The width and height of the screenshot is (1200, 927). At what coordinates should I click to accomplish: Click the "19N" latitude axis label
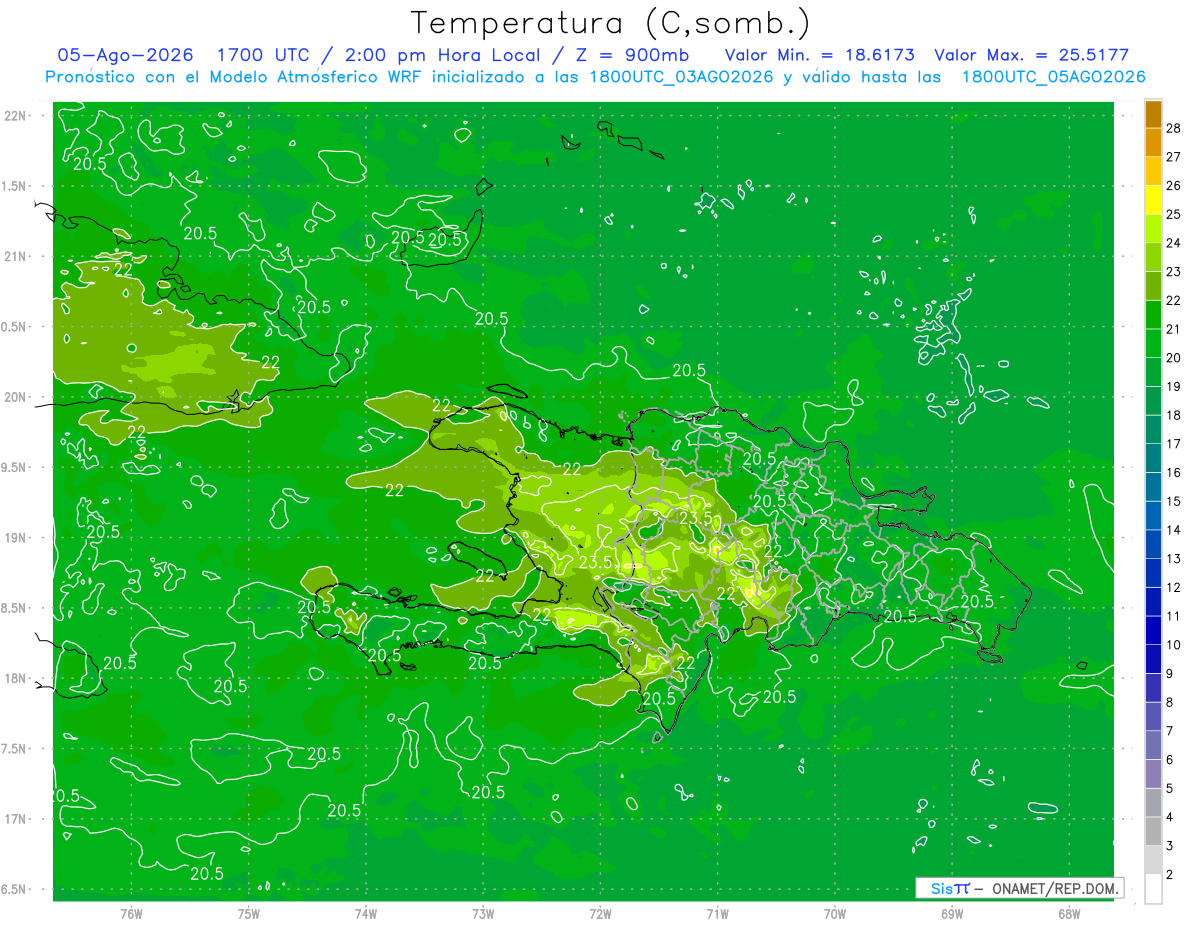[x=15, y=538]
